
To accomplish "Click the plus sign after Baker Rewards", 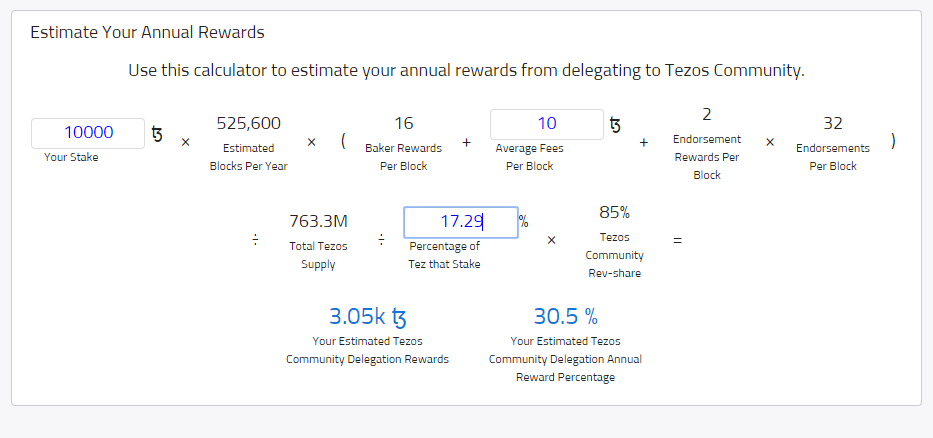I will 466,142.
